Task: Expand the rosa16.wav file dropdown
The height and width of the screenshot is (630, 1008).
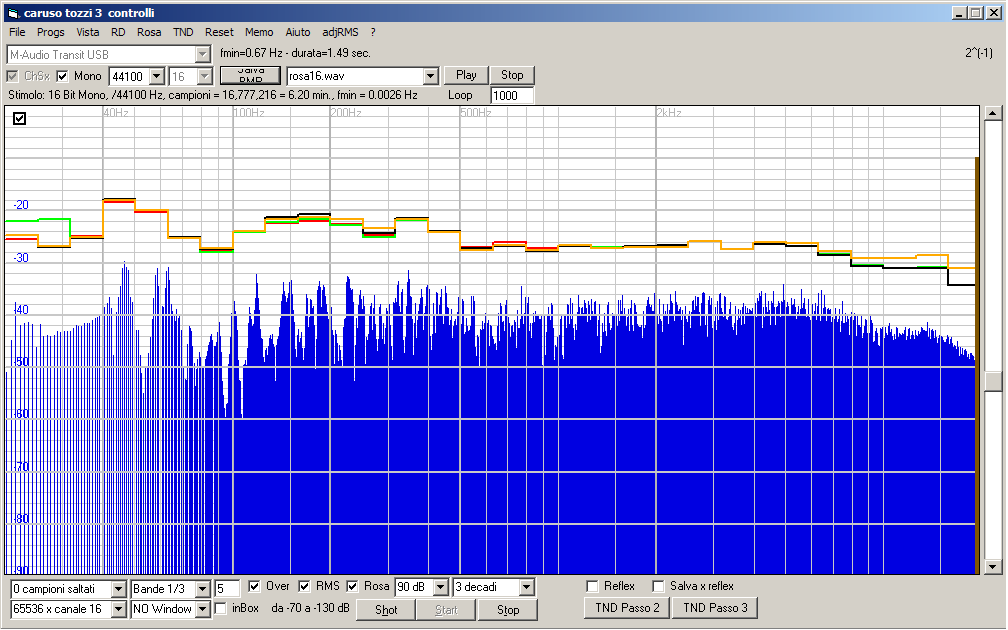Action: pyautogui.click(x=431, y=76)
